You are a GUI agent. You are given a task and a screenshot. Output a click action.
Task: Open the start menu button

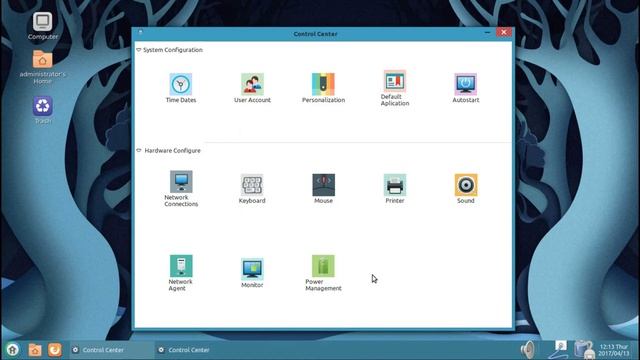[x=13, y=350]
